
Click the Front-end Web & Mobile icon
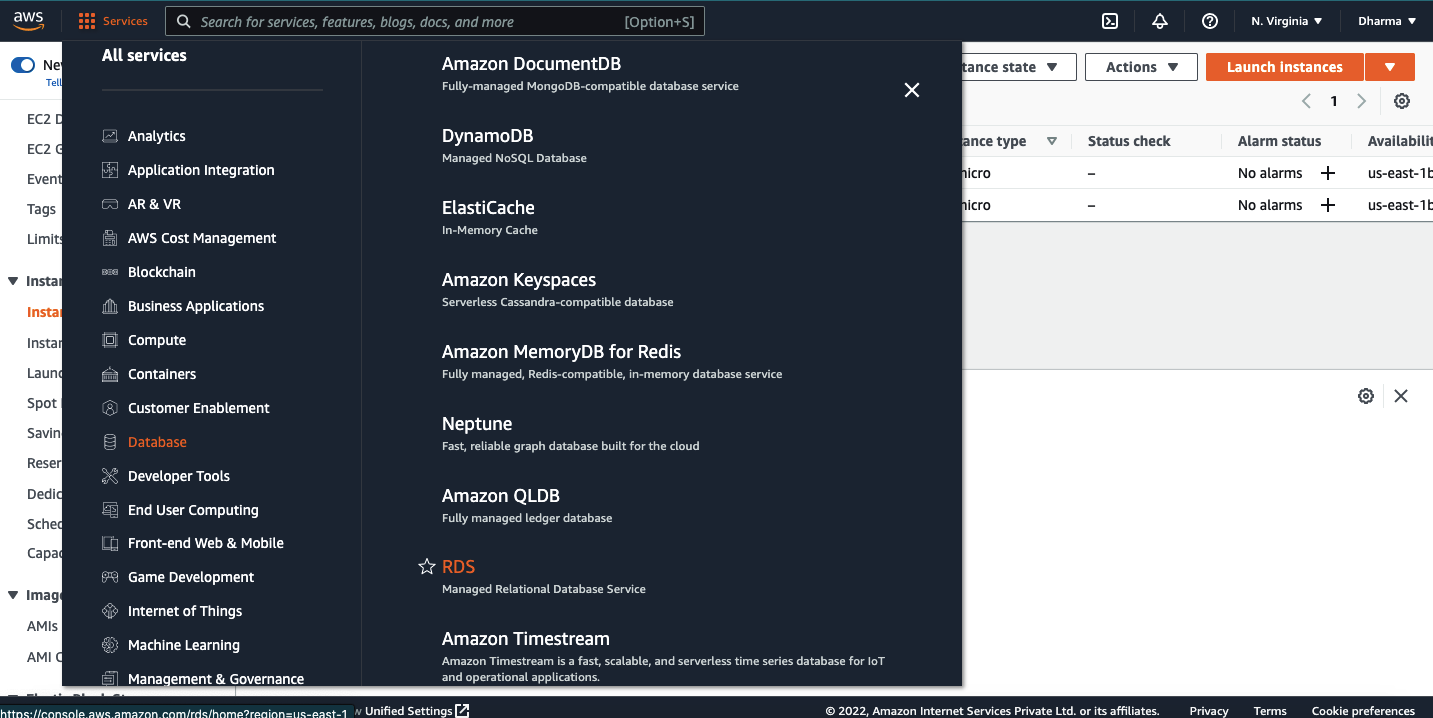110,543
